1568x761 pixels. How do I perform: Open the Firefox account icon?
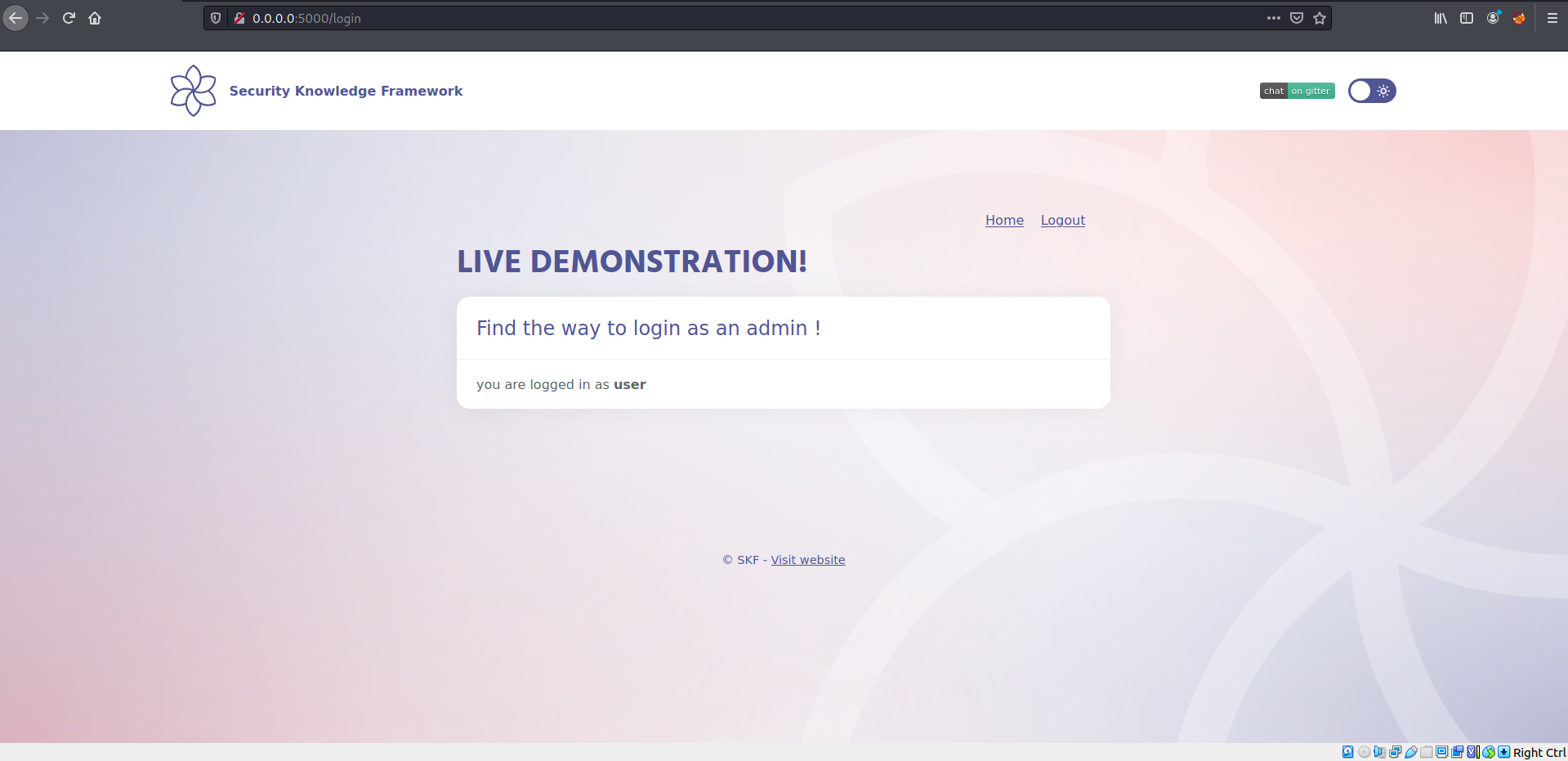coord(1493,18)
